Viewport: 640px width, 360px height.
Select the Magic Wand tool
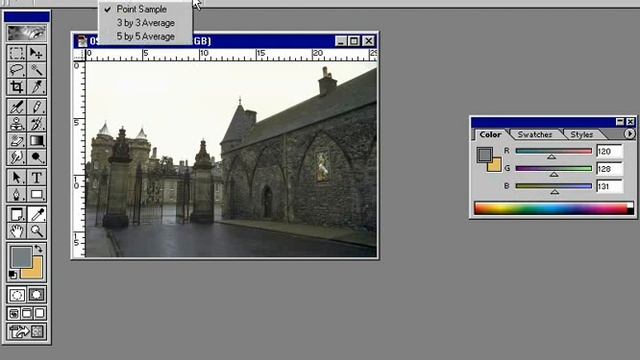pos(36,70)
